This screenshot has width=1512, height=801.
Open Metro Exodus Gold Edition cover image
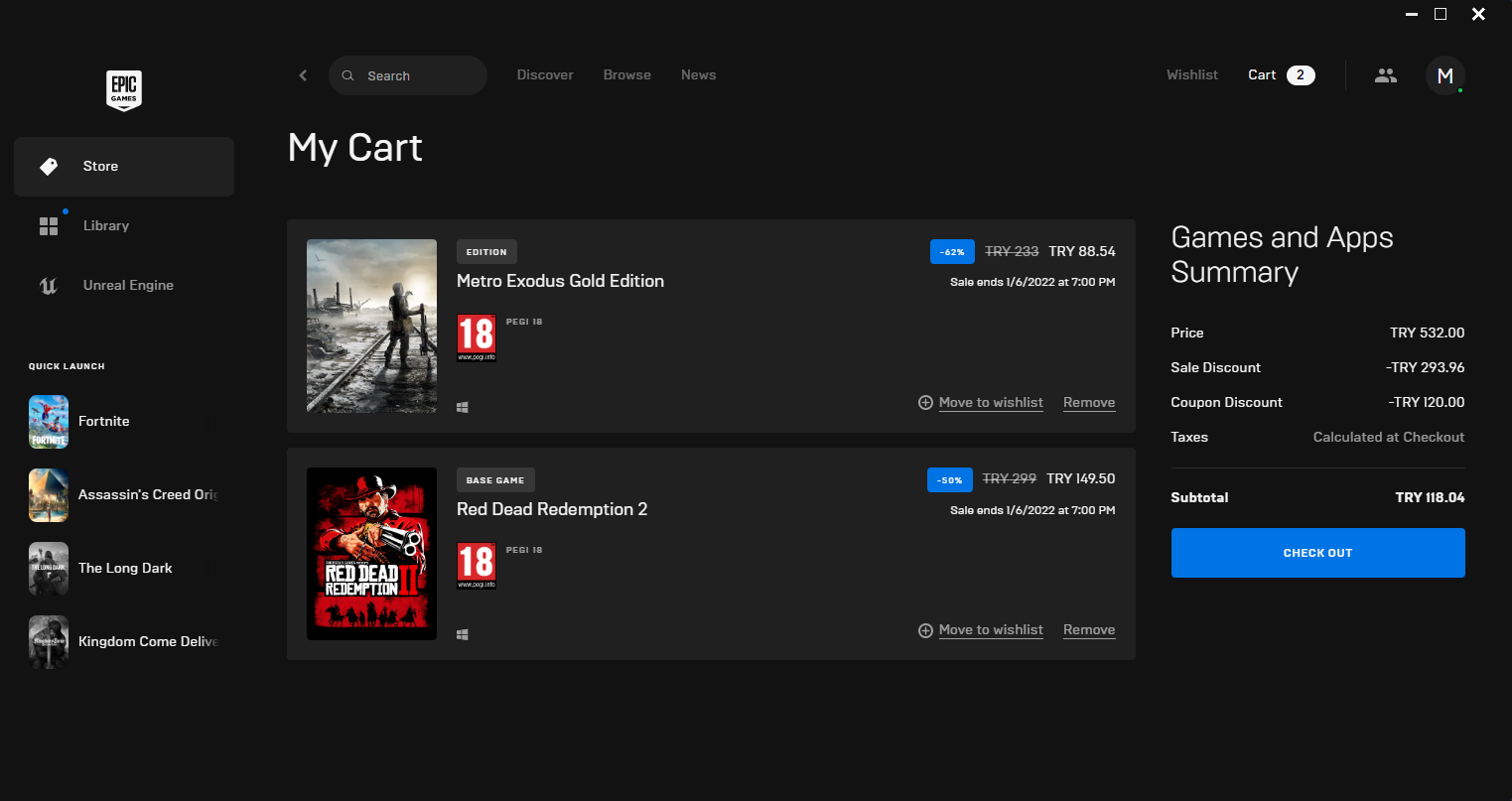(371, 326)
